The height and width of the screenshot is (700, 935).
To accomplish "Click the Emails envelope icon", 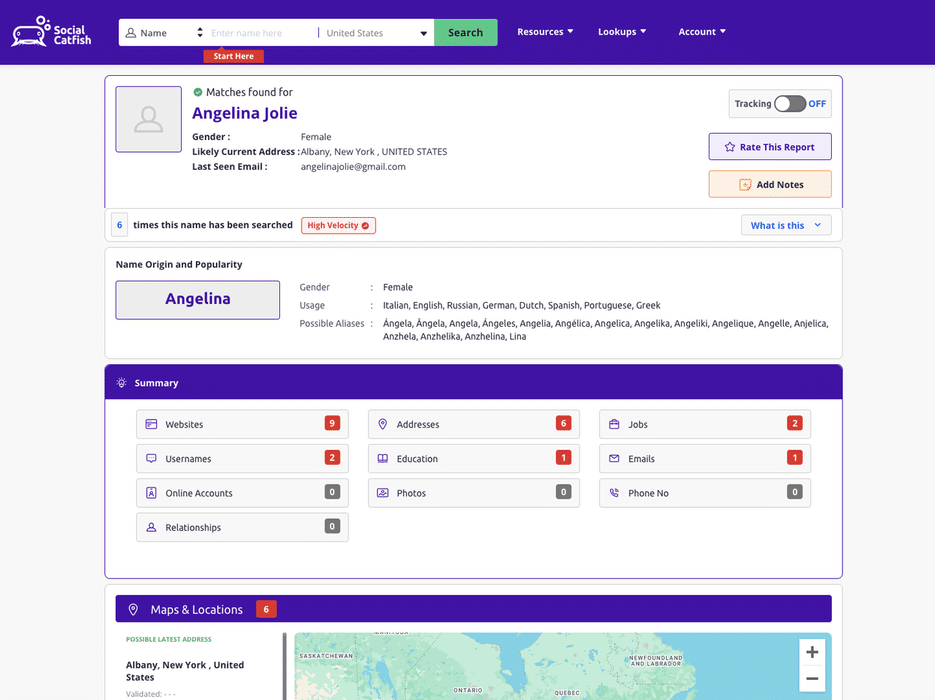I will pyautogui.click(x=614, y=459).
